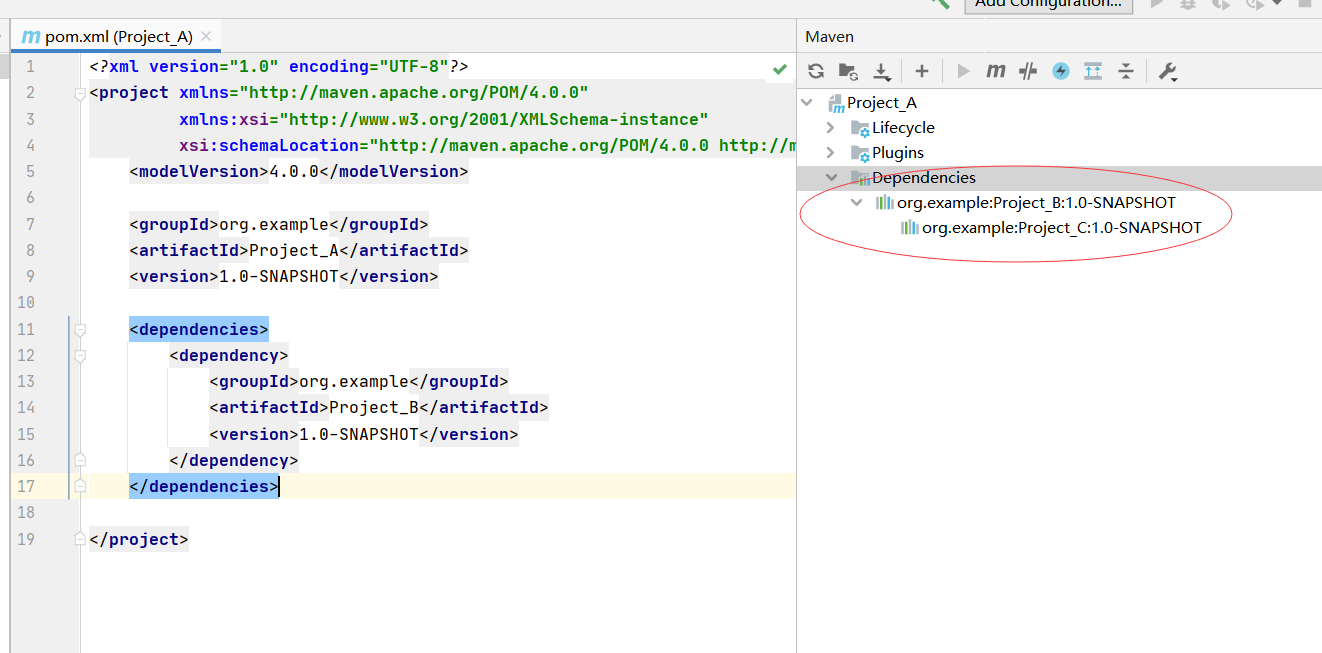Collapse the Dependencies node
The width and height of the screenshot is (1322, 653).
tap(831, 178)
